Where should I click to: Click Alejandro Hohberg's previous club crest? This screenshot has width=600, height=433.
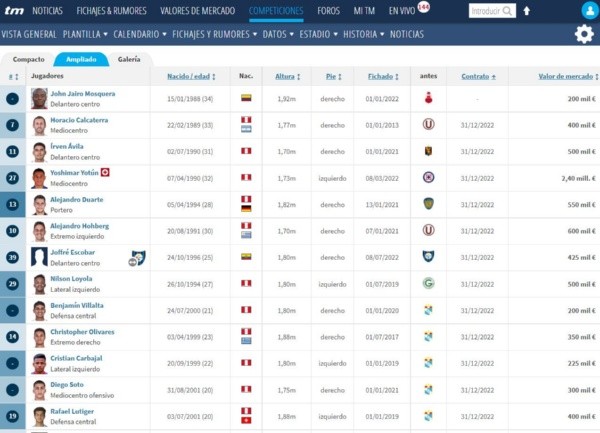[428, 230]
